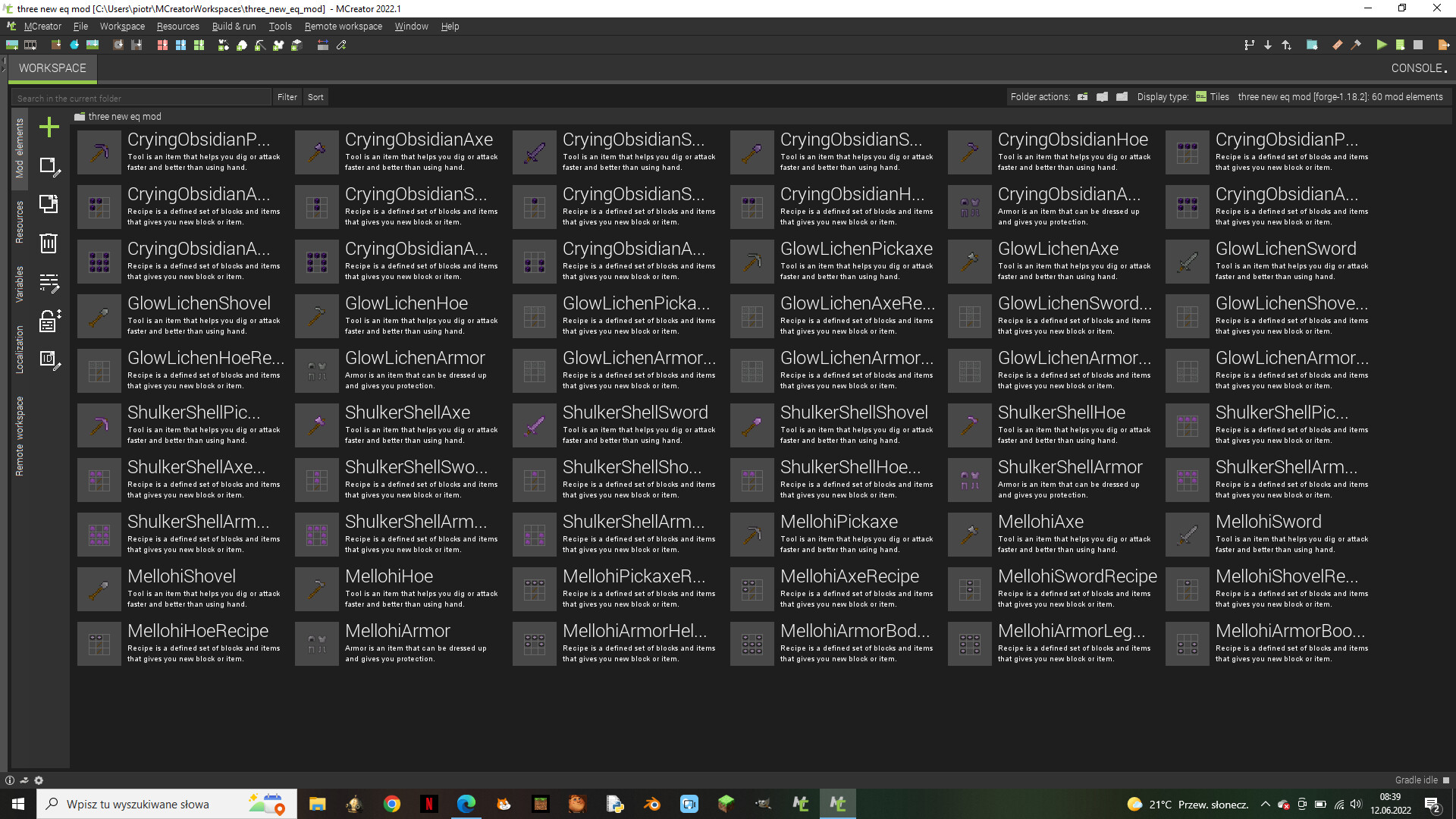Open the Tools menu
1456x819 pixels.
tap(280, 26)
